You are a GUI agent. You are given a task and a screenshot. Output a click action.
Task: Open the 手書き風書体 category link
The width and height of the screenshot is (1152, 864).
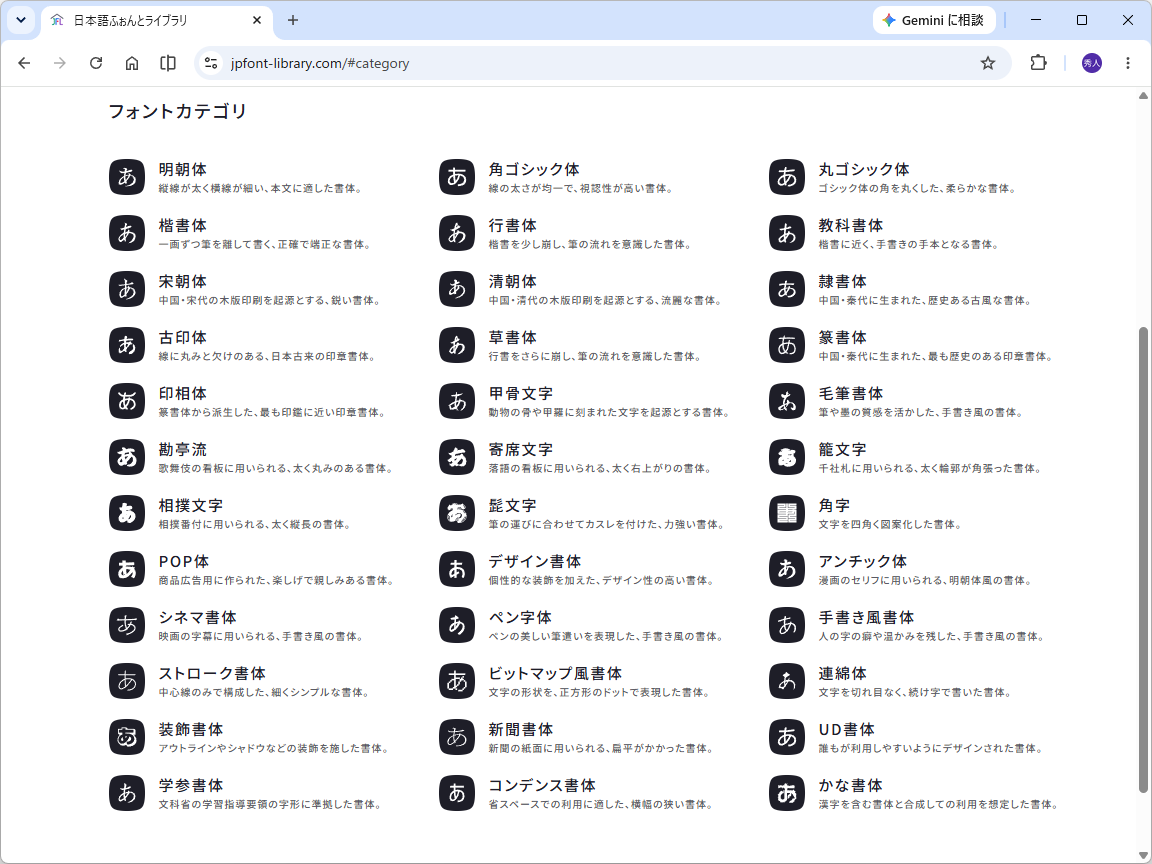[866, 617]
